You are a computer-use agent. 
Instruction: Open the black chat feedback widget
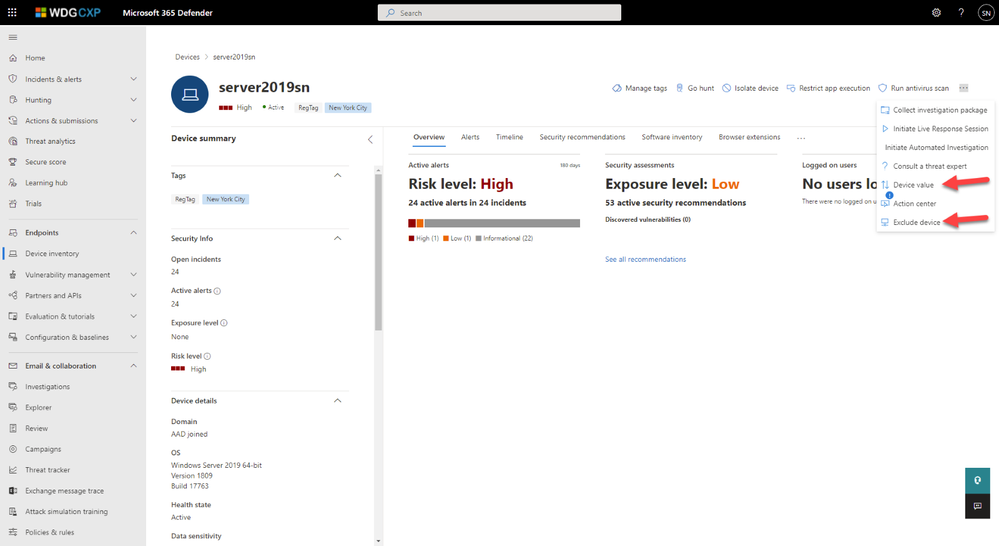pos(977,506)
